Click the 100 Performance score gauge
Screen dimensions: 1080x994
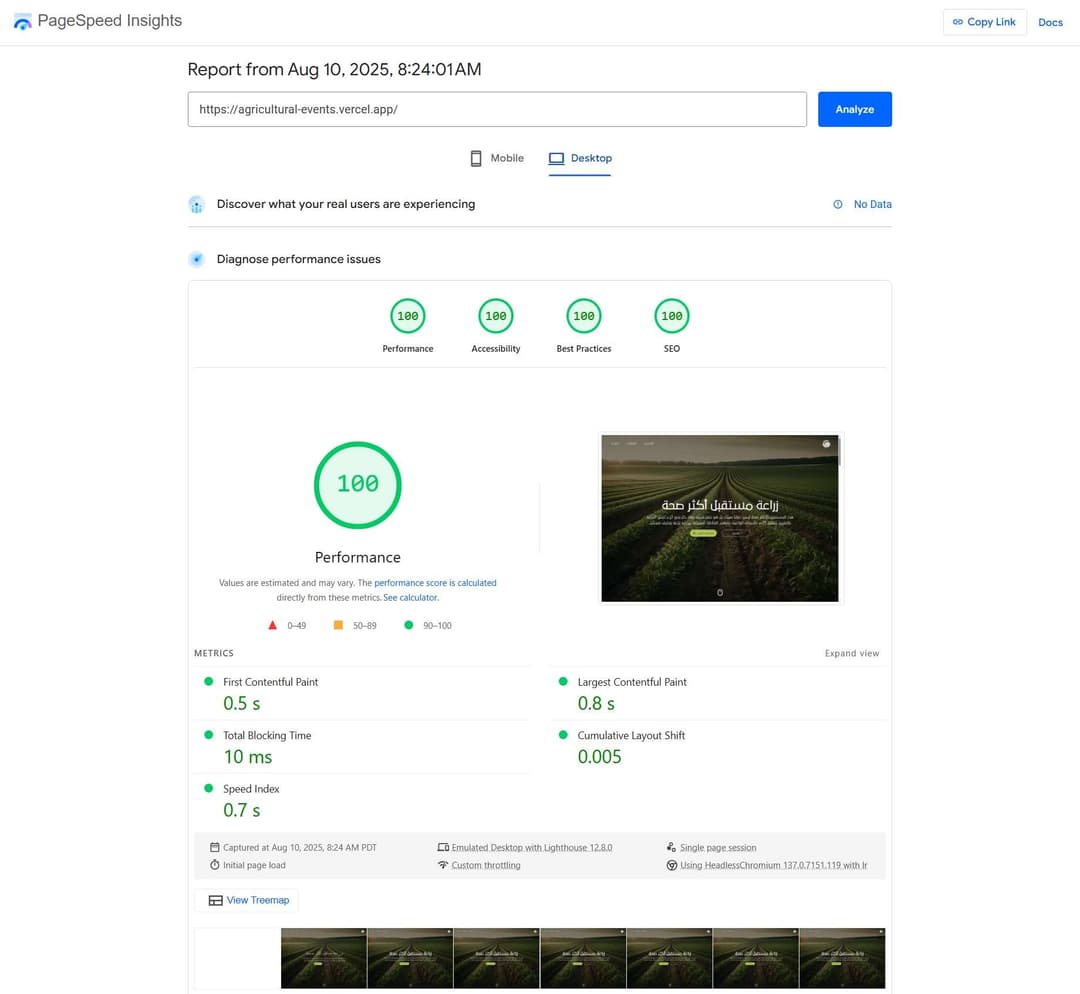click(x=358, y=485)
